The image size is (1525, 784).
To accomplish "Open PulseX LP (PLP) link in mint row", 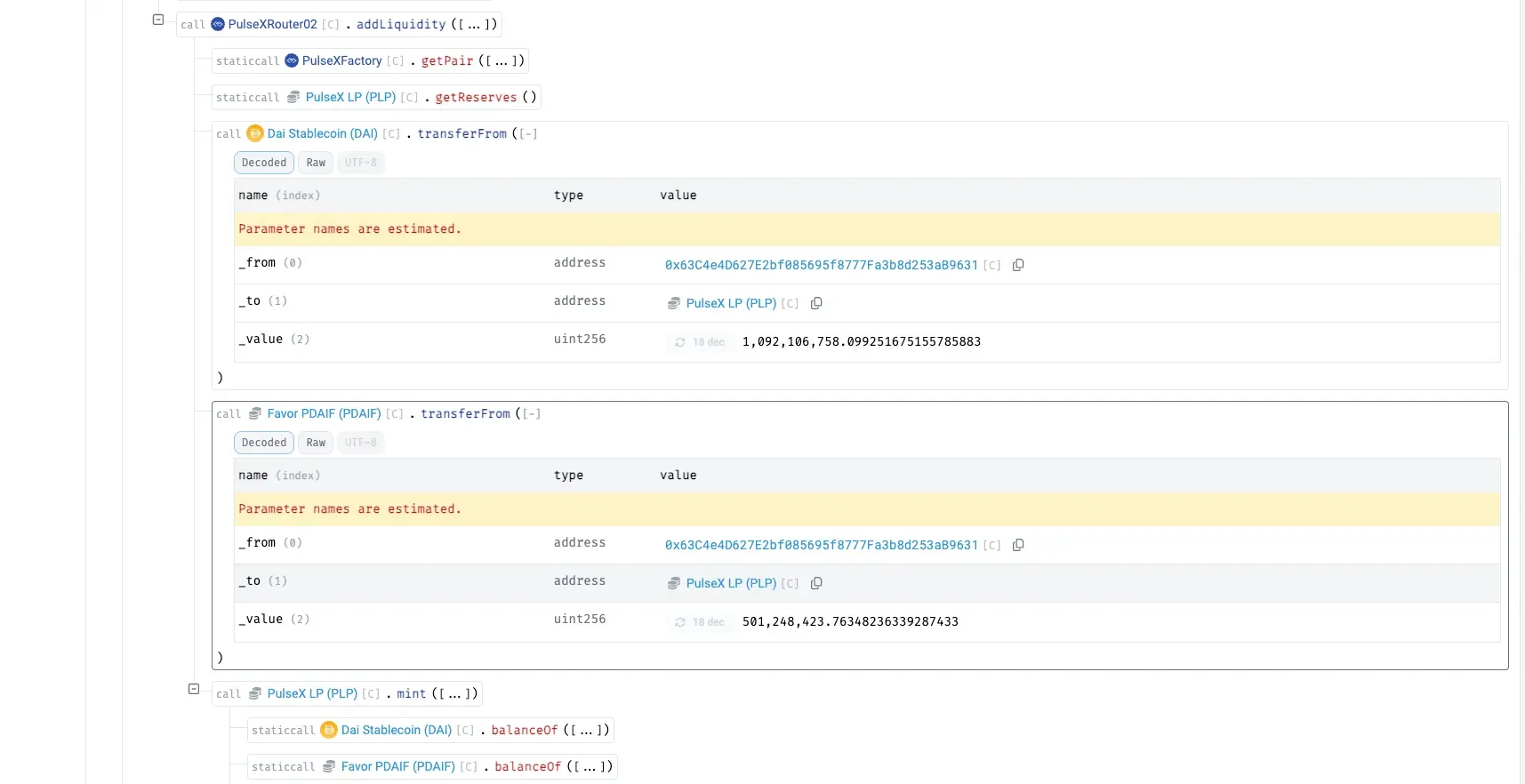I will click(x=312, y=694).
